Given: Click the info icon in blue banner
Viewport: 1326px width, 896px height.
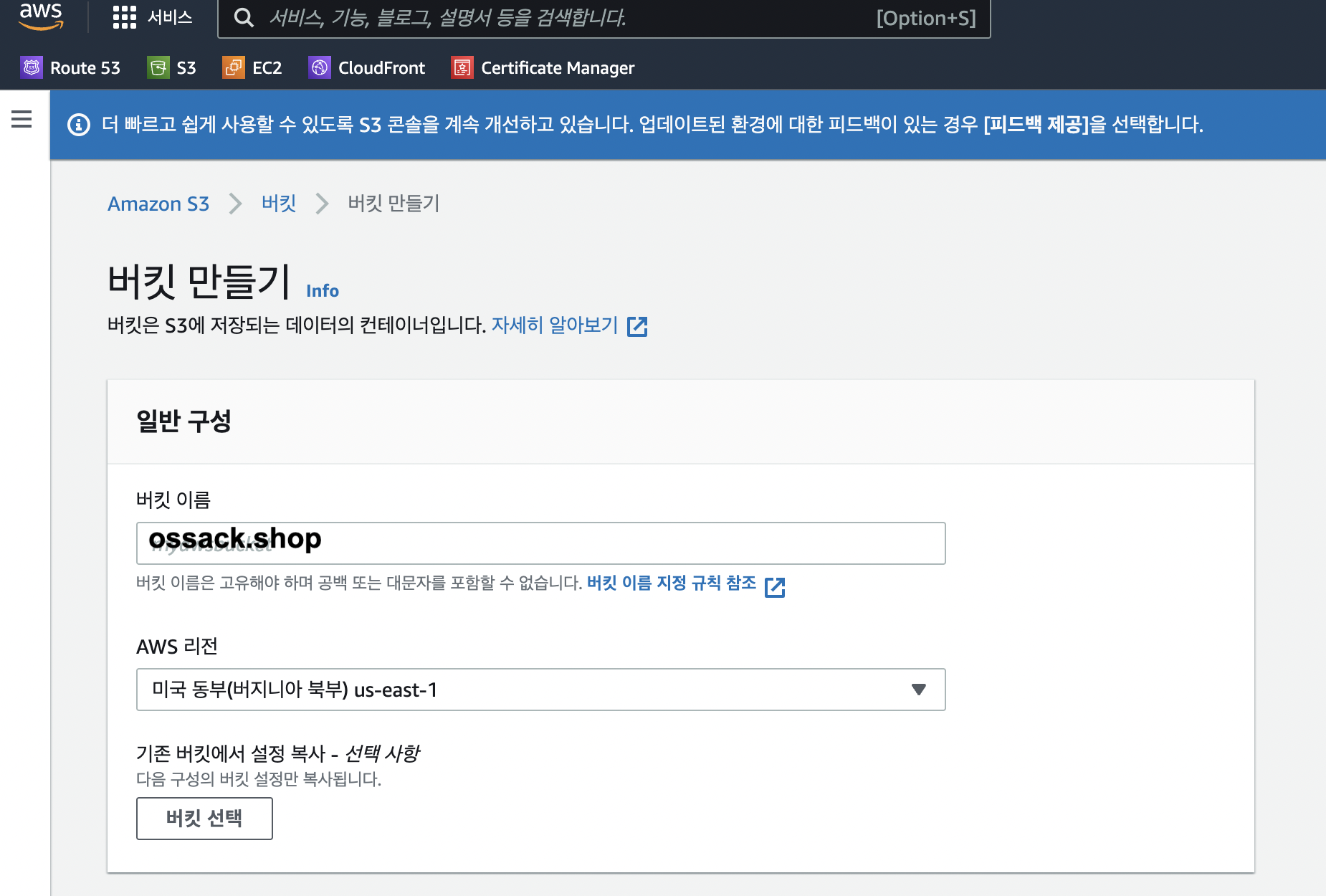Looking at the screenshot, I should [x=79, y=125].
